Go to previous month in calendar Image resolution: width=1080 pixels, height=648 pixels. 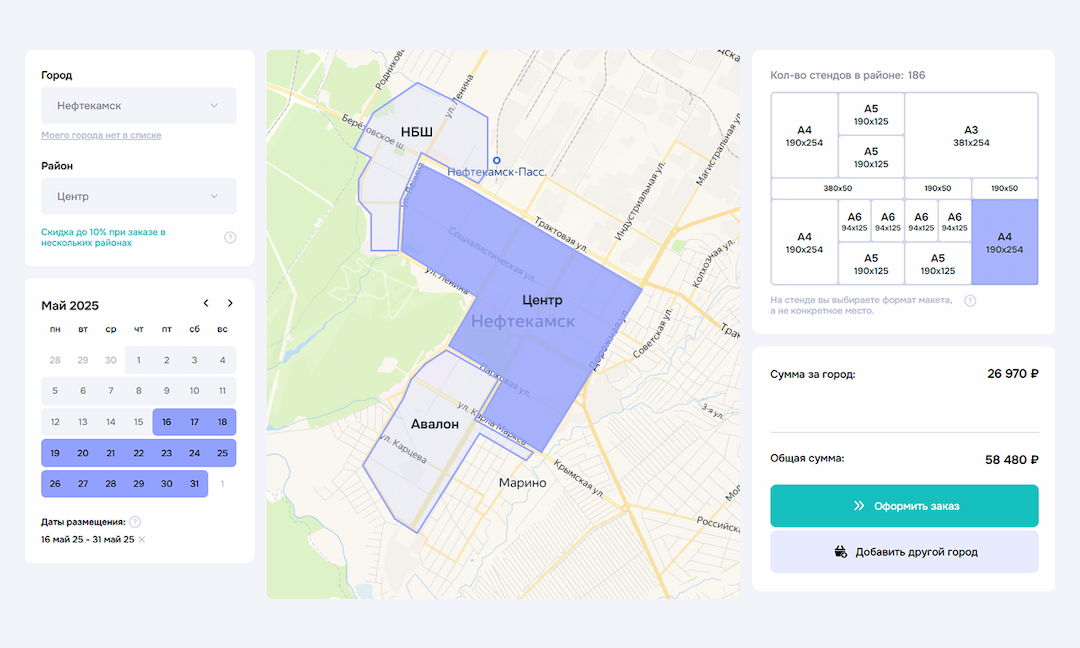coord(206,304)
